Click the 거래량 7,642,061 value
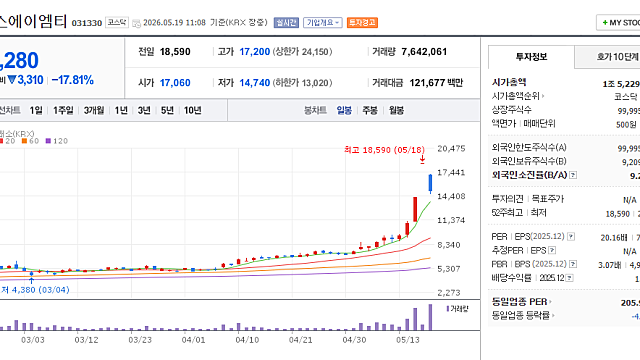This screenshot has width=640, height=360. click(x=424, y=52)
